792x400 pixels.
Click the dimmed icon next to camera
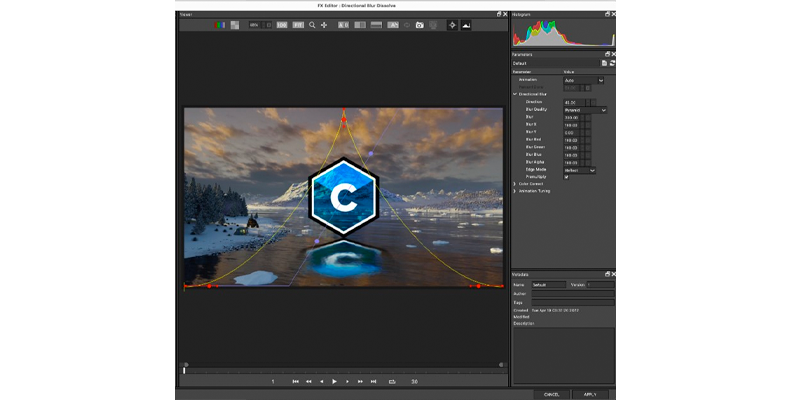click(x=433, y=25)
